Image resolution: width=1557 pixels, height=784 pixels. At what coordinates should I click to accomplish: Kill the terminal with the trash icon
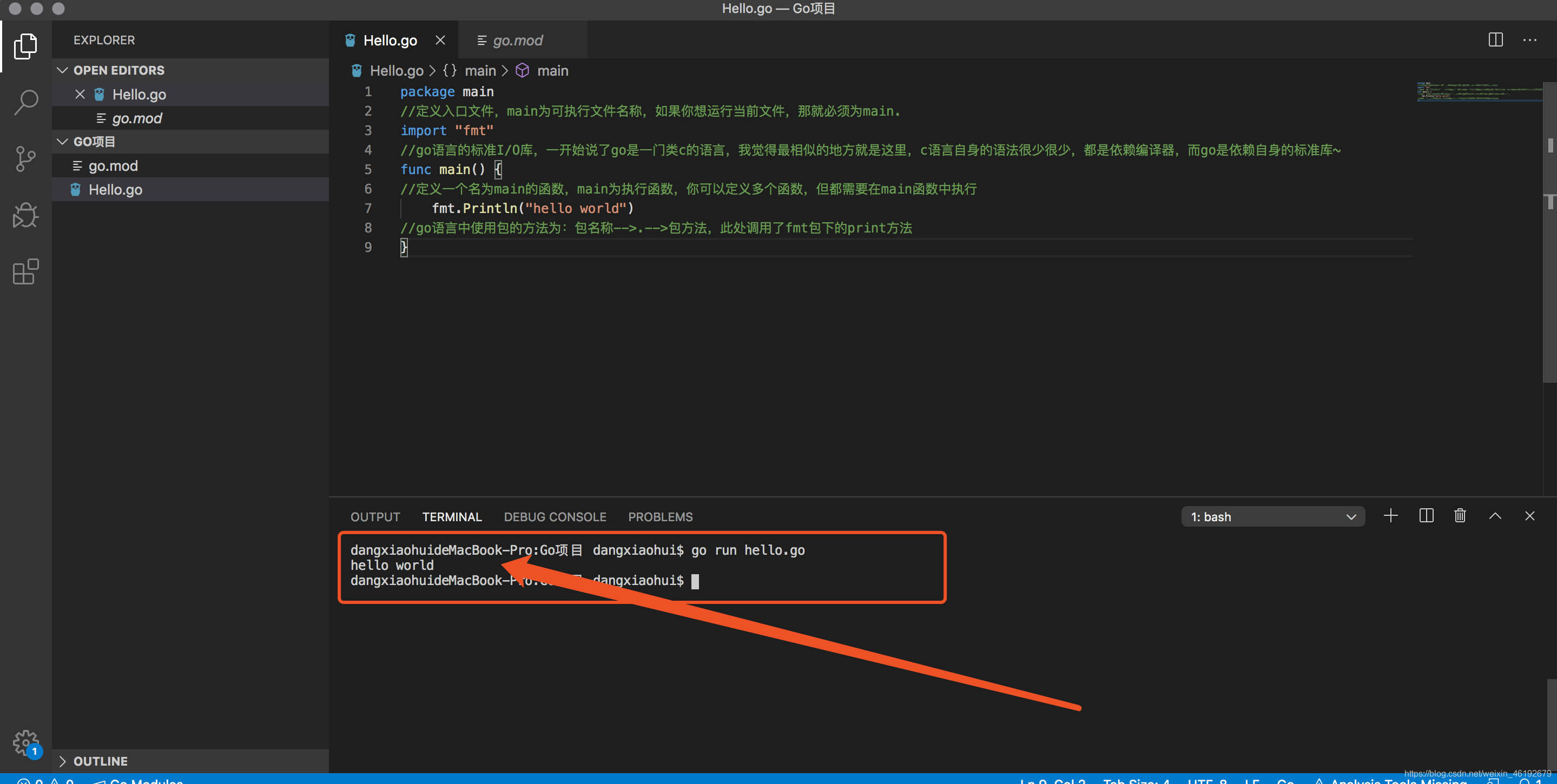point(1460,516)
